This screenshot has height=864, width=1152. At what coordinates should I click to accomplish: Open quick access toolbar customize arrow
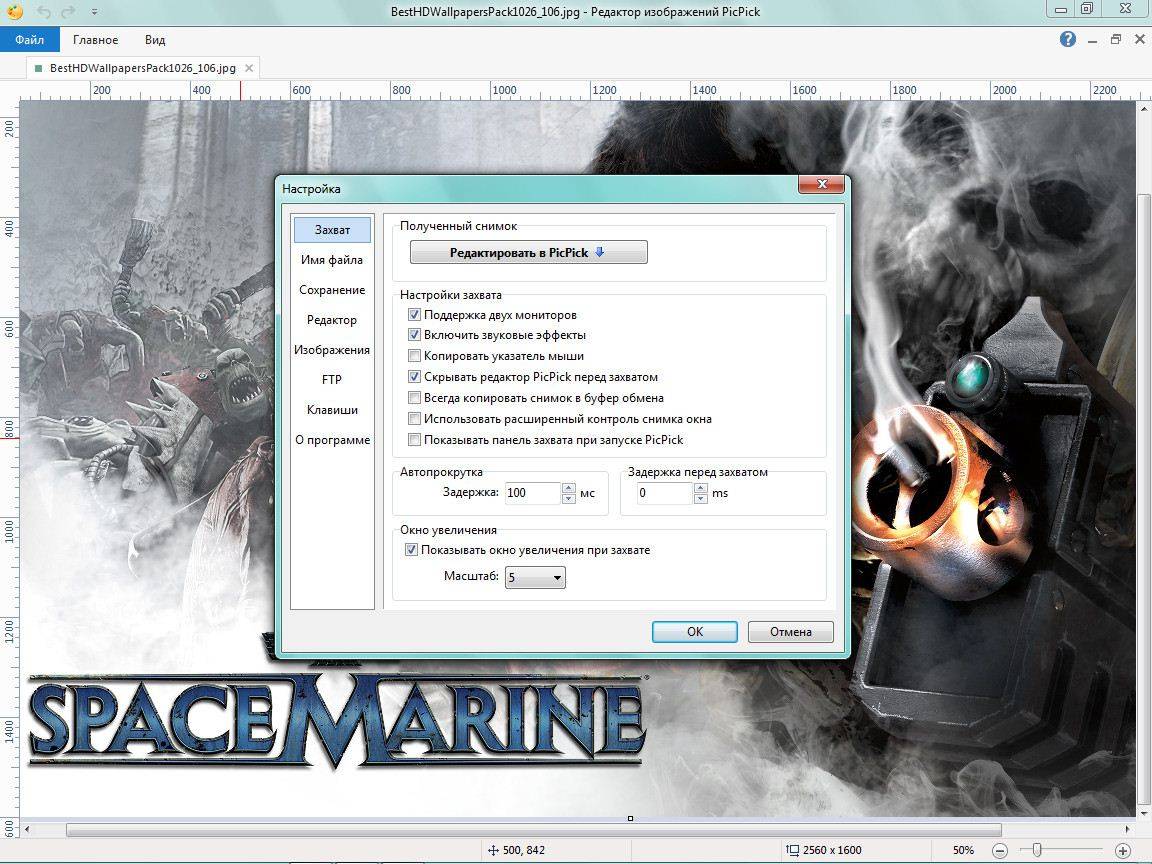click(x=94, y=12)
